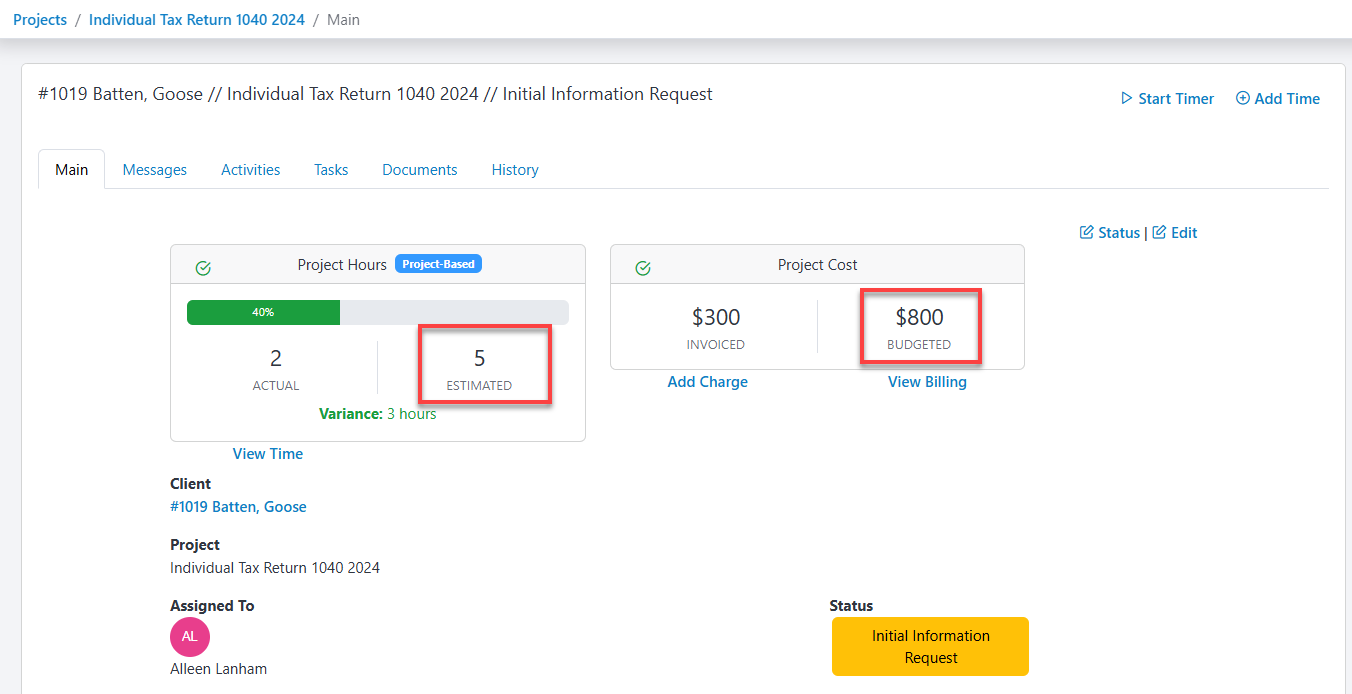Click the 2 Actual hours value
The height and width of the screenshot is (694, 1352).
[276, 358]
